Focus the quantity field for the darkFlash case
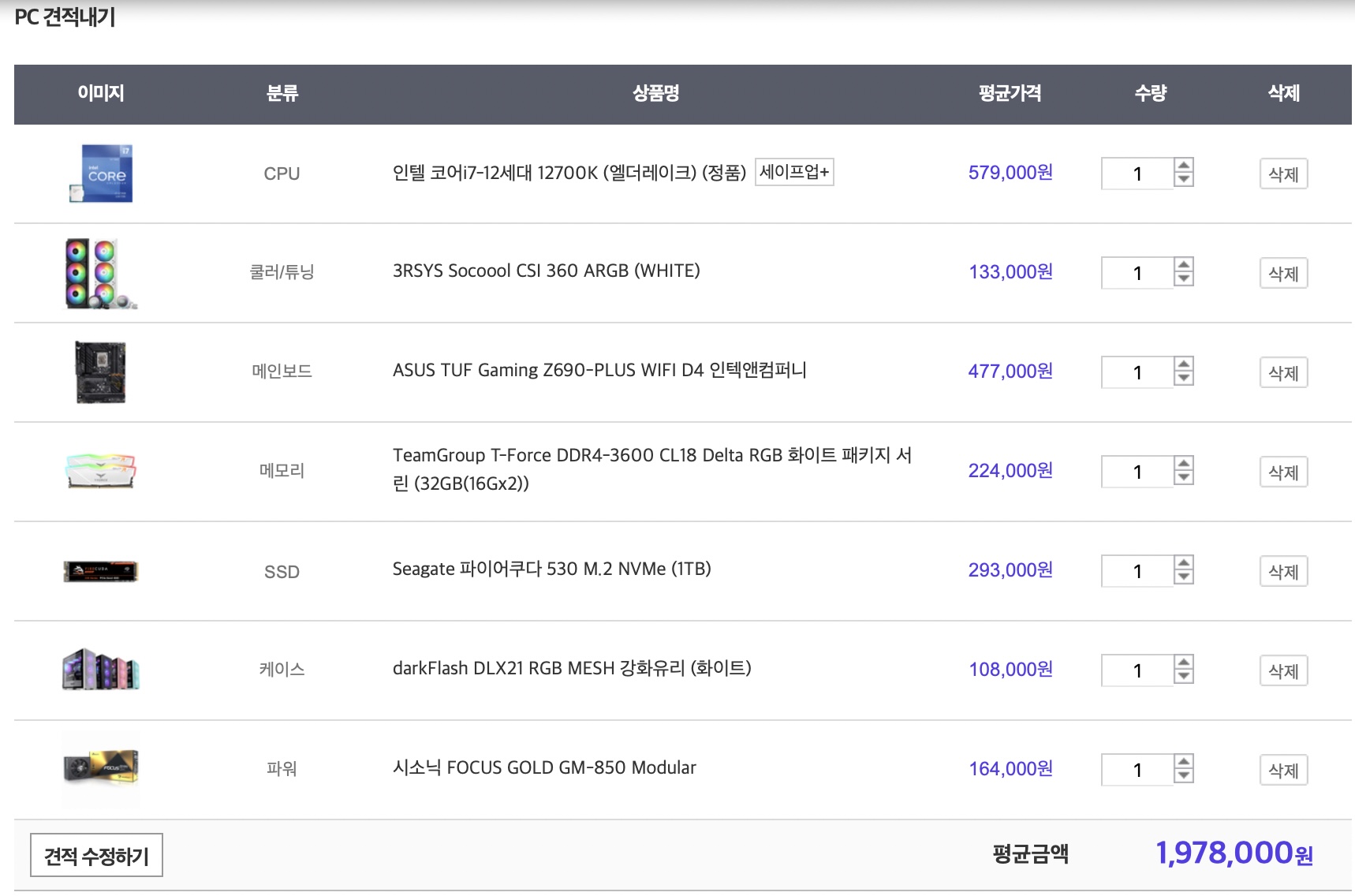 1137,670
